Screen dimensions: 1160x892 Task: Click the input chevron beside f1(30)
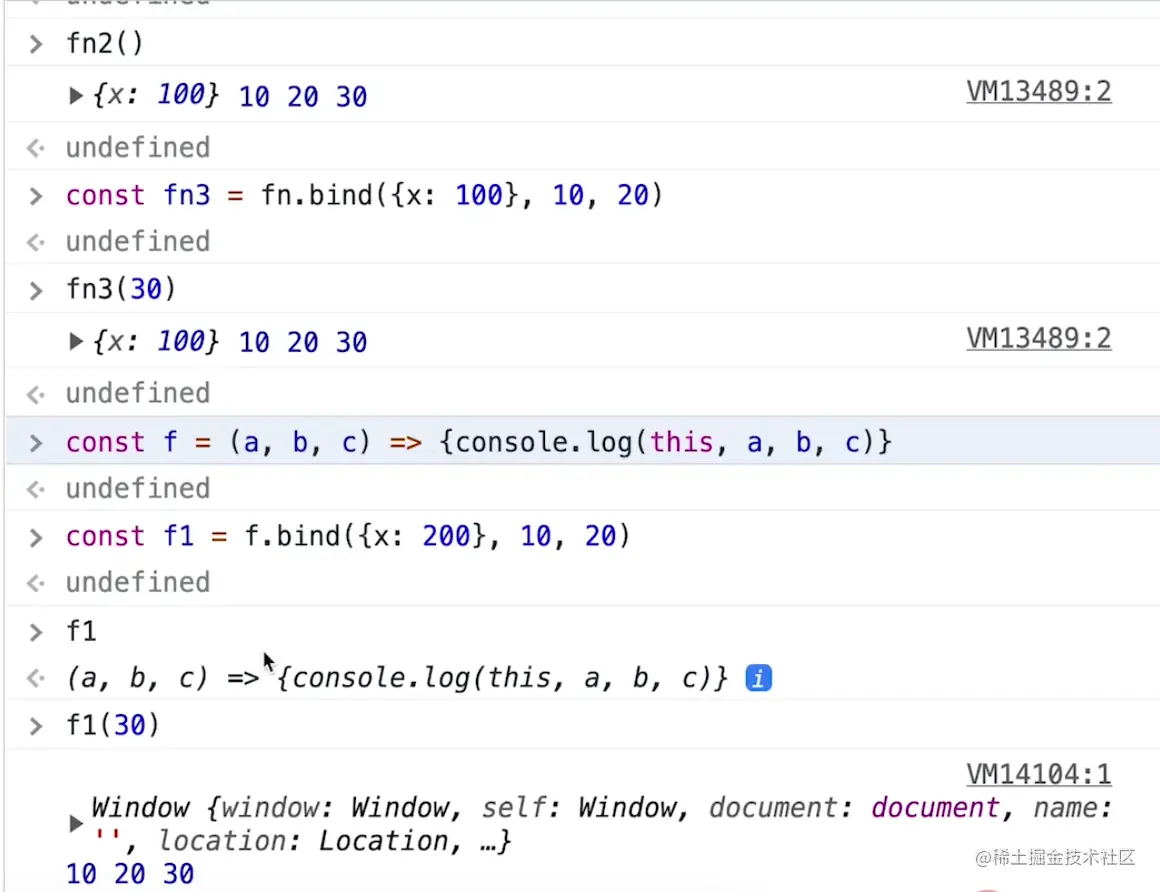[36, 726]
